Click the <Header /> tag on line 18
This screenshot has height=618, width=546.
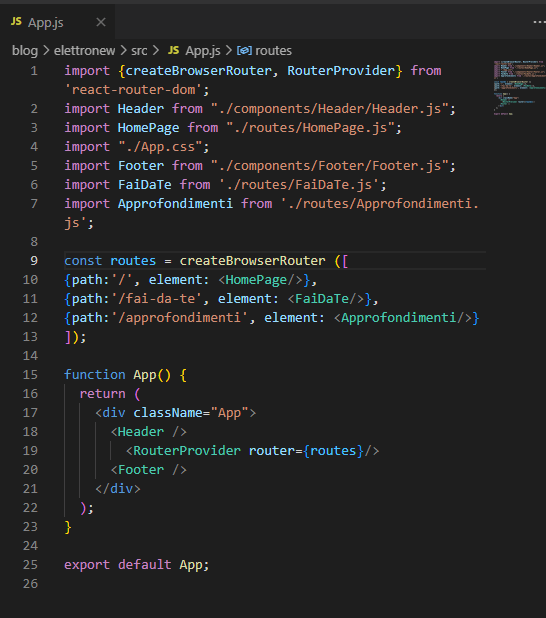(x=149, y=432)
